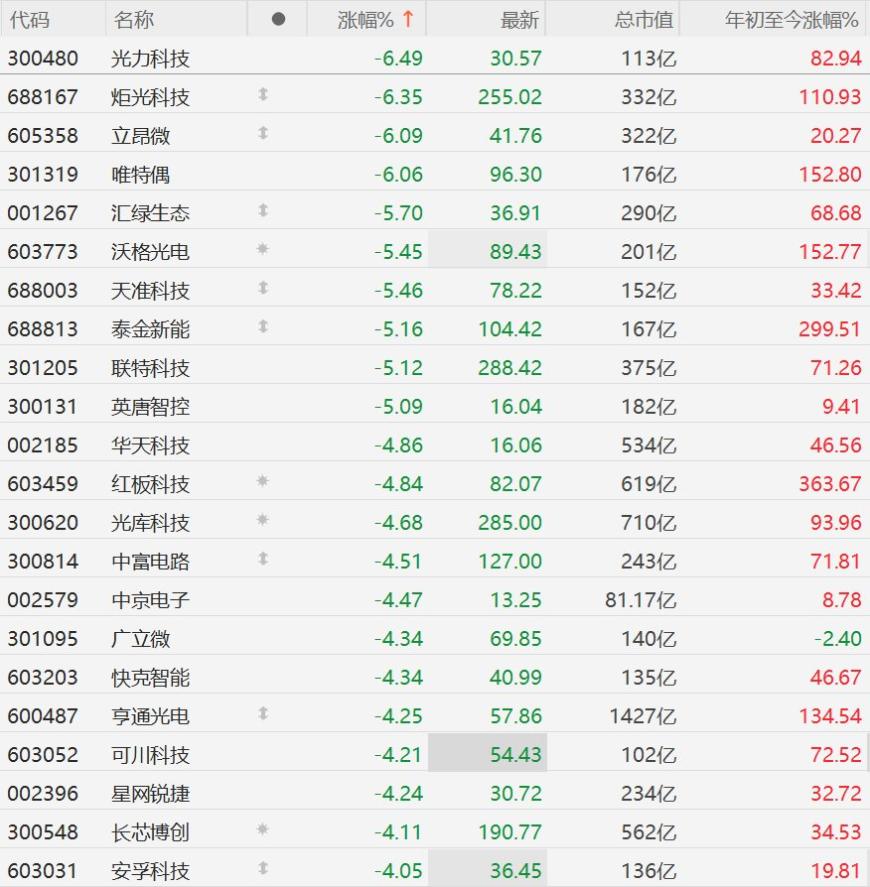Viewport: 870px width, 887px height.
Task: Select stock code 002185
Action: coord(42,445)
